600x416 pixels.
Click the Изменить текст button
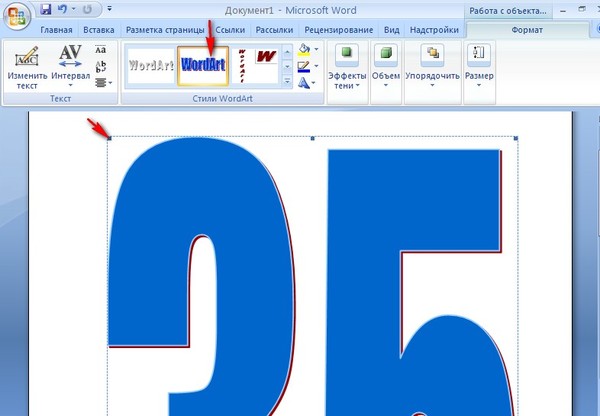[27, 67]
